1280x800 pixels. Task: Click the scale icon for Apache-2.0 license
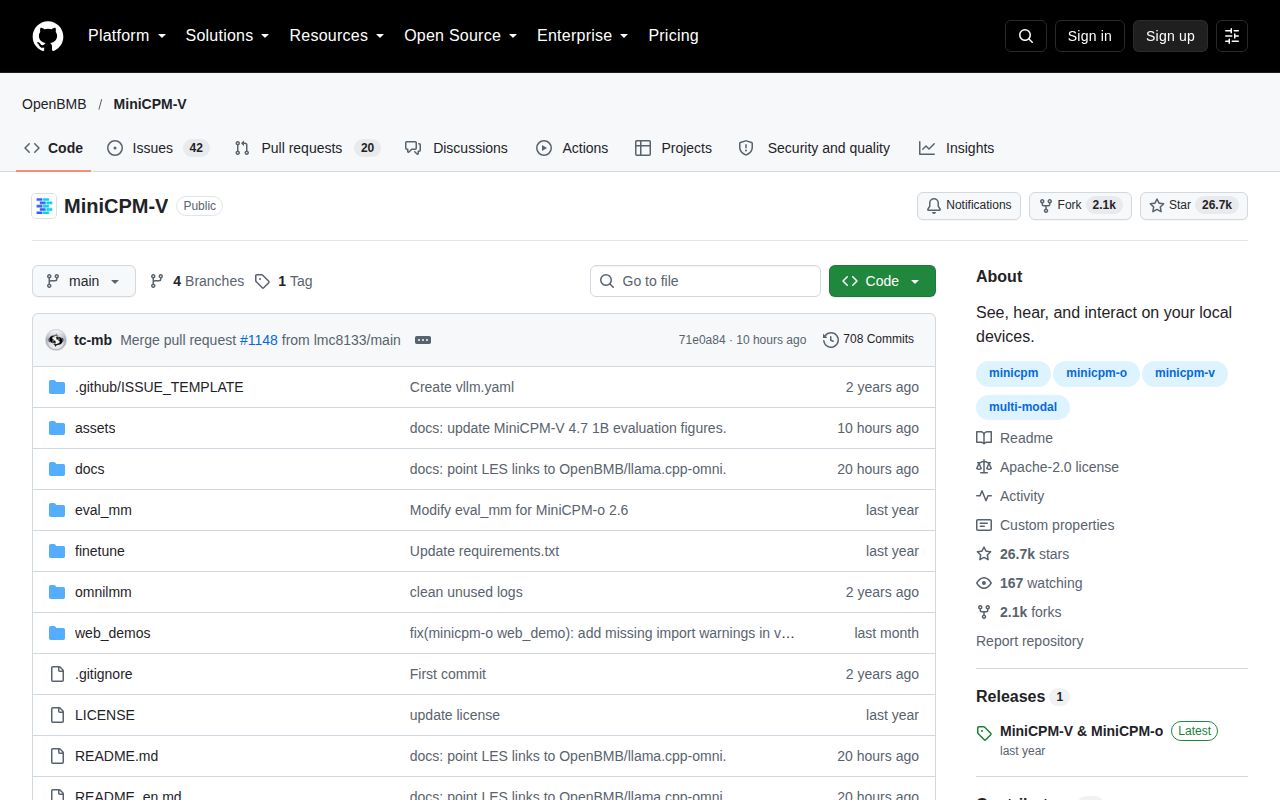click(x=984, y=467)
